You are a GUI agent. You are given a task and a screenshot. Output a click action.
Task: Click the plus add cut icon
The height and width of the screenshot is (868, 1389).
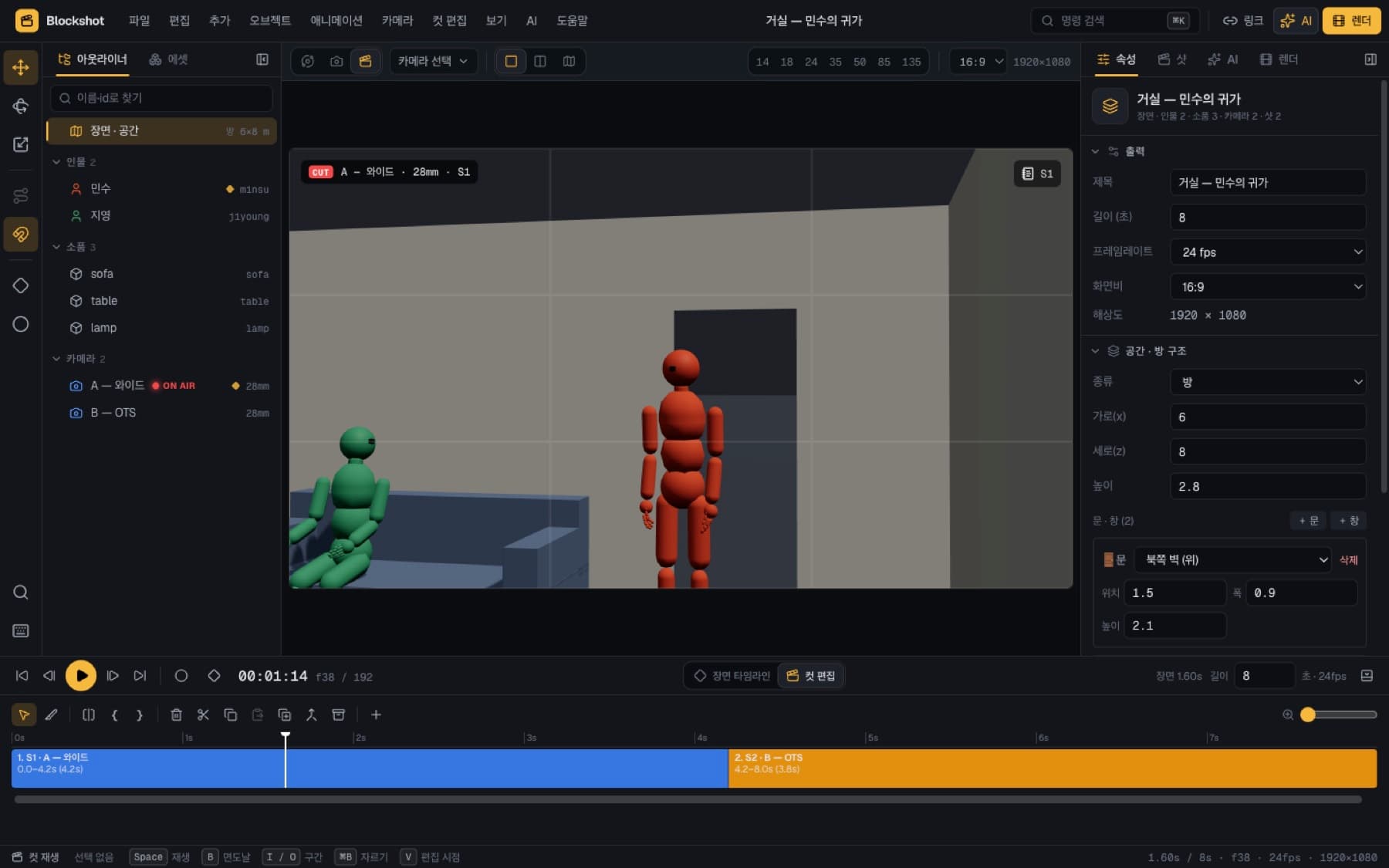(376, 714)
